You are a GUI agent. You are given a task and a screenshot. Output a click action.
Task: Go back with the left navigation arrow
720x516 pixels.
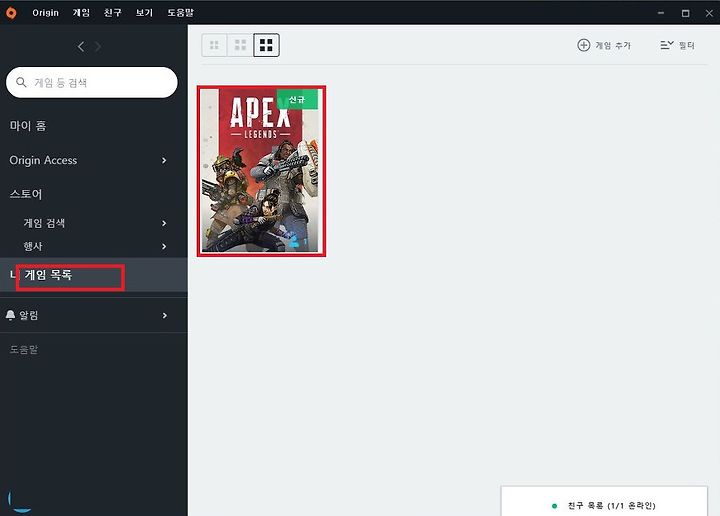coord(81,46)
